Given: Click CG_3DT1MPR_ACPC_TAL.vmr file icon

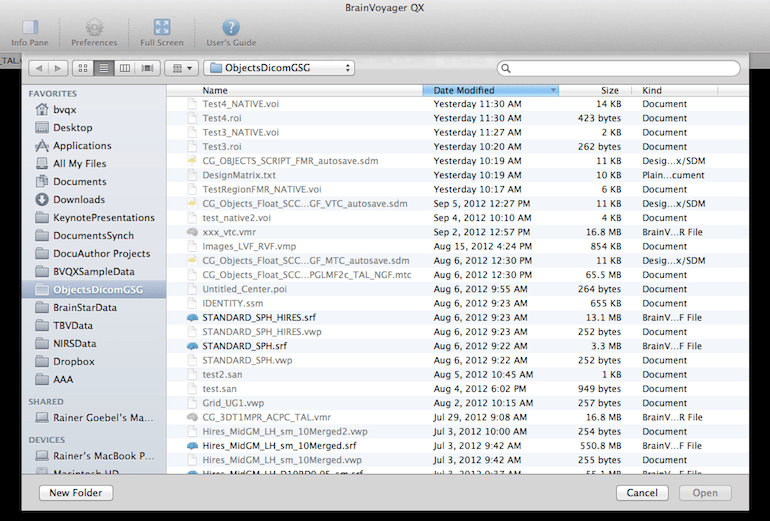Looking at the screenshot, I should click(192, 417).
